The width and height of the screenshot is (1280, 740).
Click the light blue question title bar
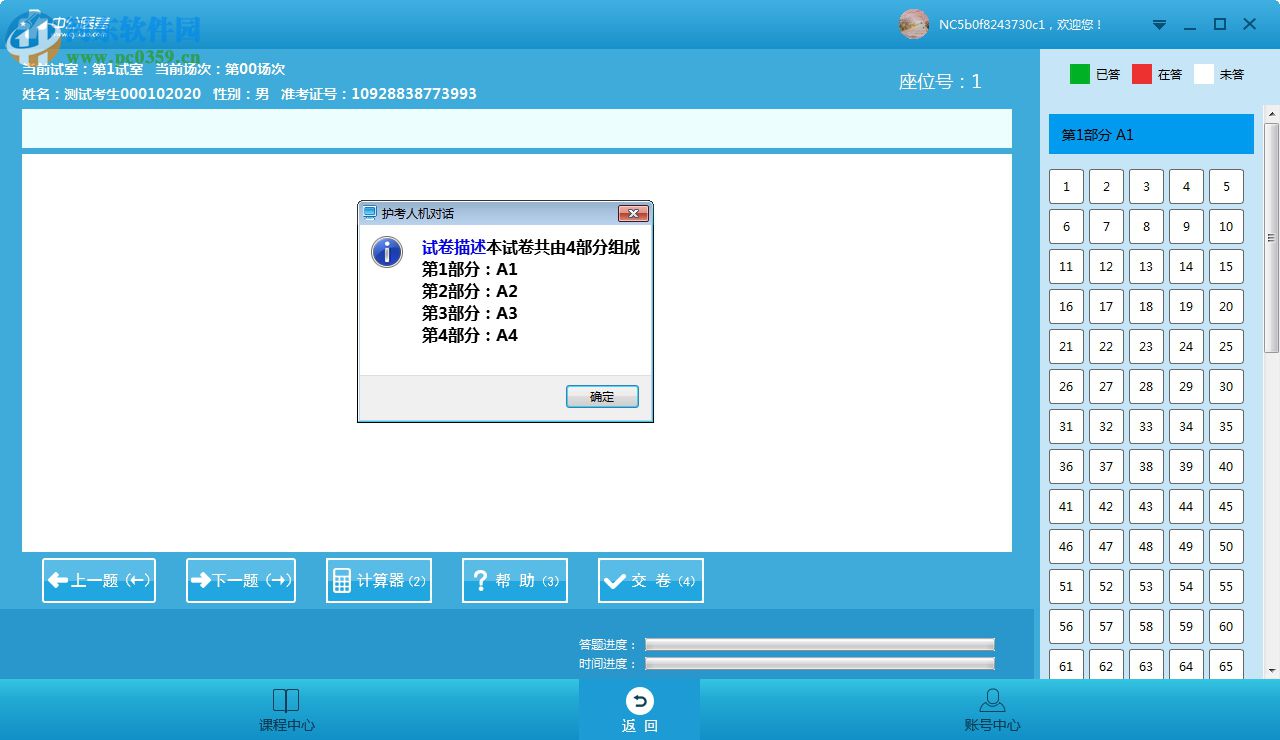[517, 129]
